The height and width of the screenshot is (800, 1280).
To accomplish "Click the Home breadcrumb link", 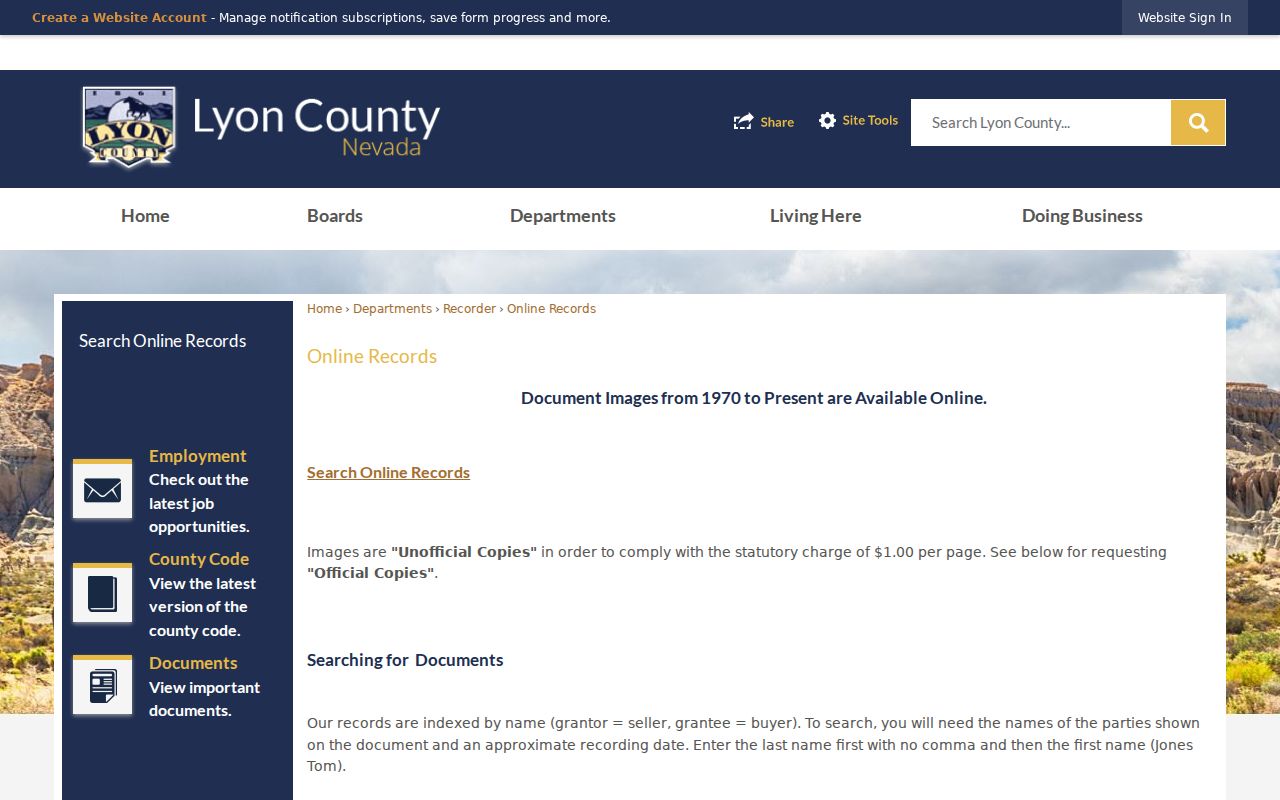I will [324, 309].
